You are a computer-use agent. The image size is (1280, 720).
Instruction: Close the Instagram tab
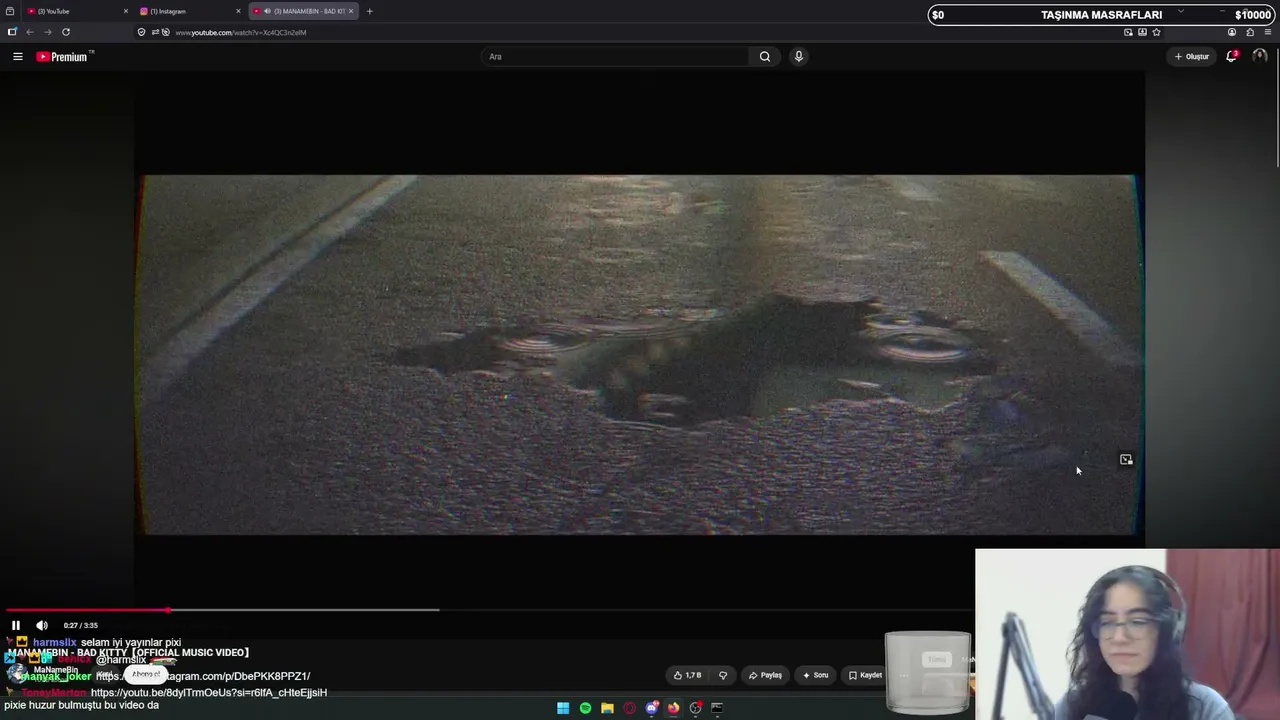[x=238, y=11]
